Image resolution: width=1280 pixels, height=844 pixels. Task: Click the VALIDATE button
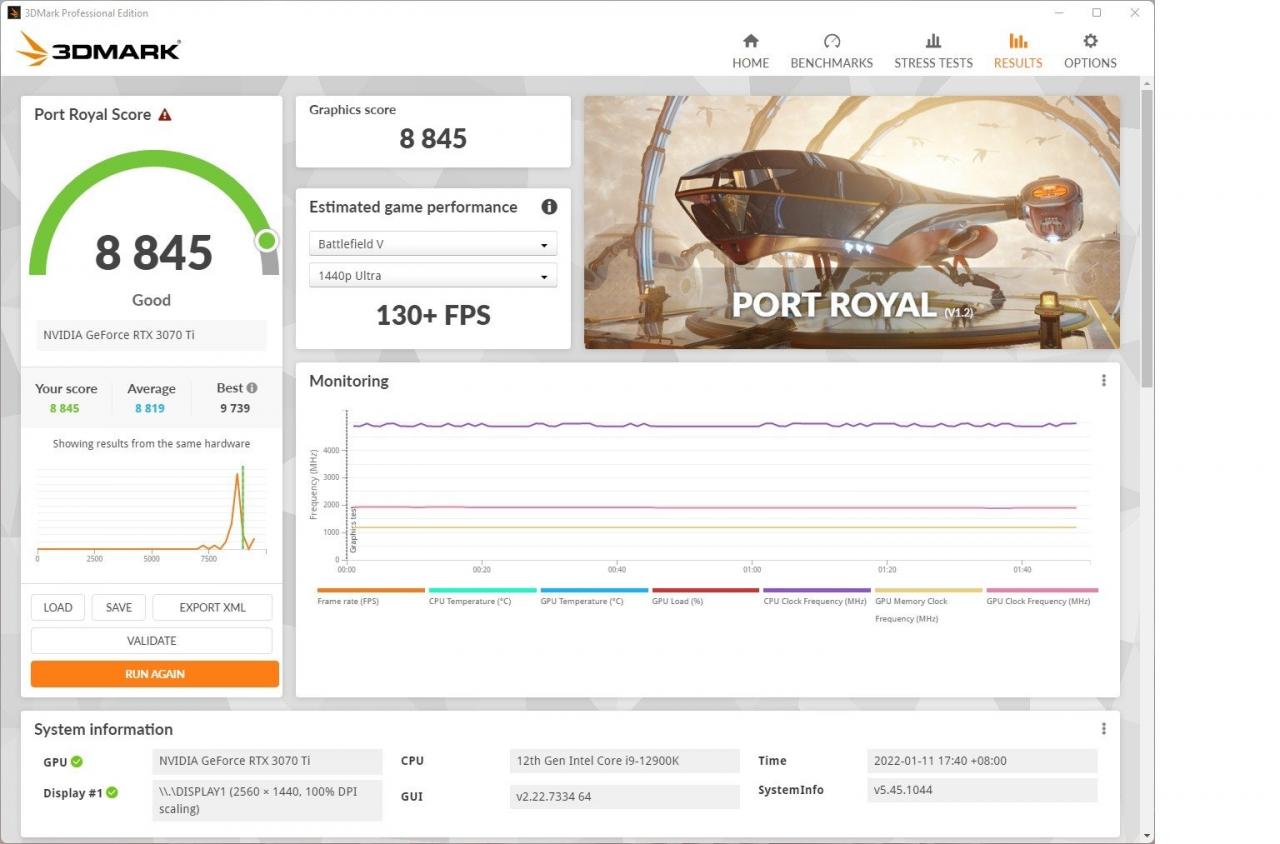point(151,641)
